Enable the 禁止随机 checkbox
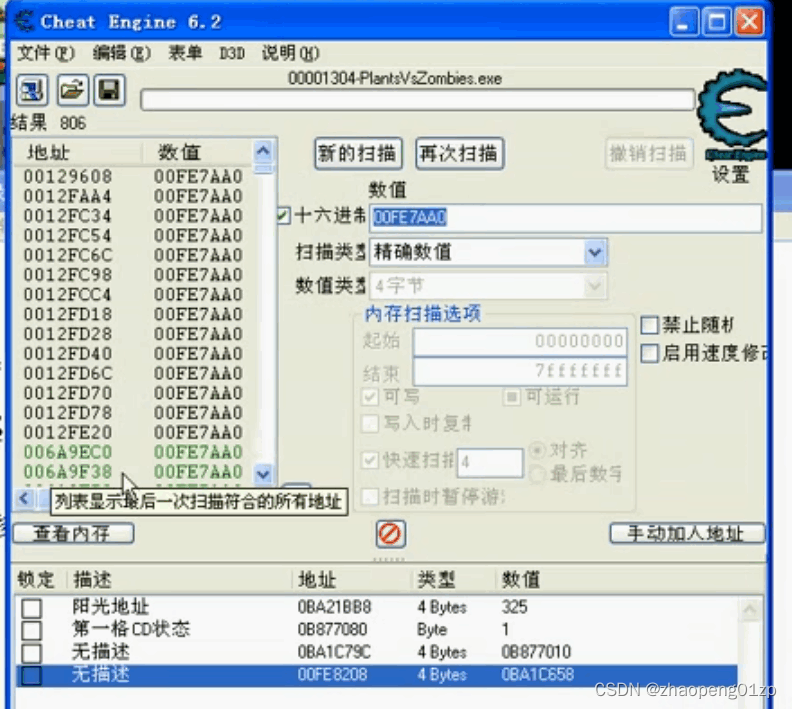792x709 pixels. pyautogui.click(x=650, y=325)
